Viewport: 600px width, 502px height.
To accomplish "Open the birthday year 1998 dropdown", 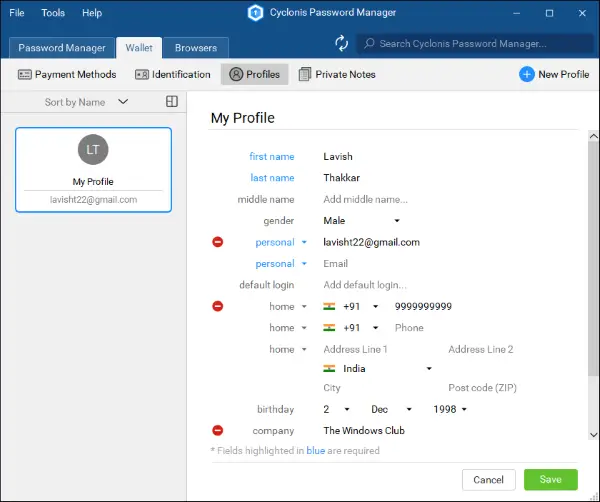I will [x=450, y=409].
